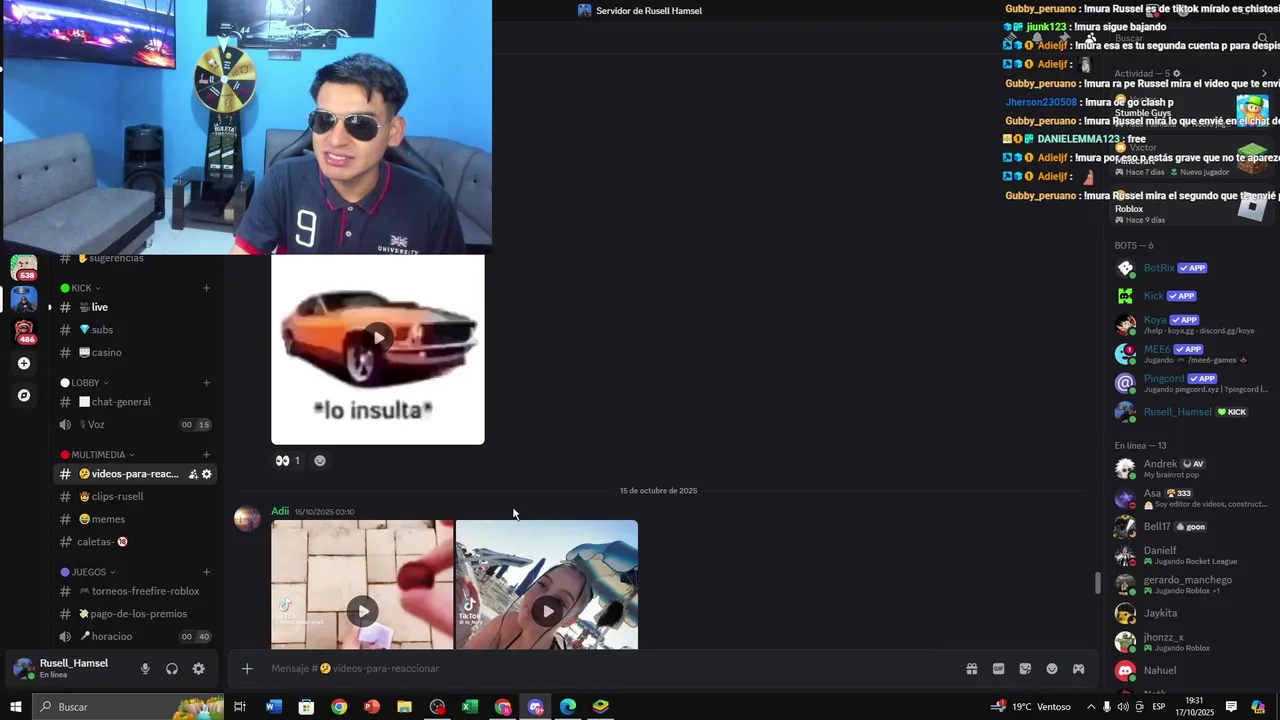Collapse the LOBBY category
1280x720 pixels.
click(85, 383)
